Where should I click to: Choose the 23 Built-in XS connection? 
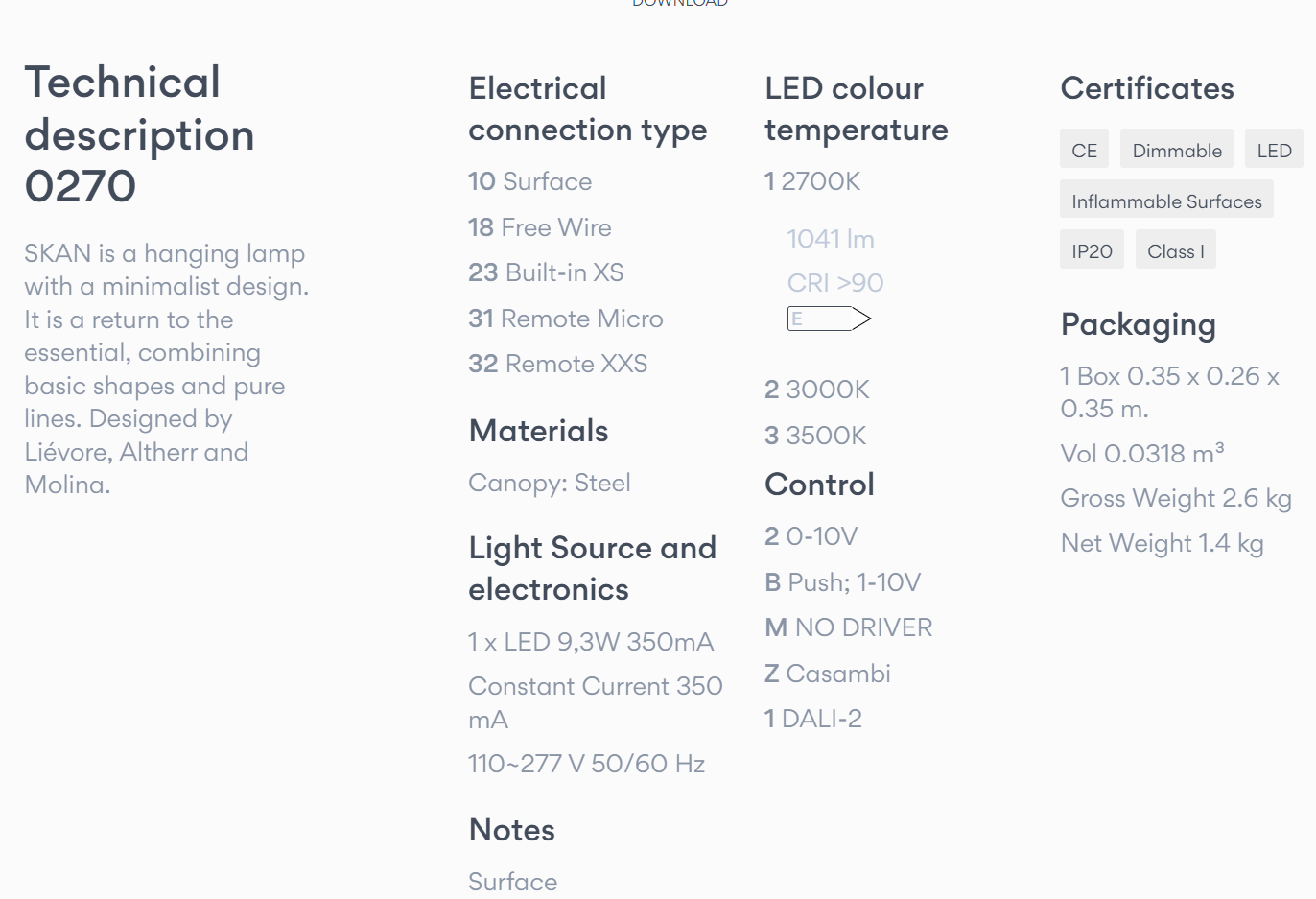(x=546, y=272)
